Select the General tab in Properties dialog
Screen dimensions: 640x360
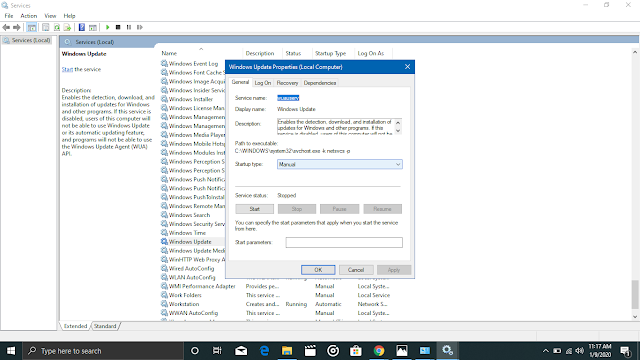click(240, 82)
